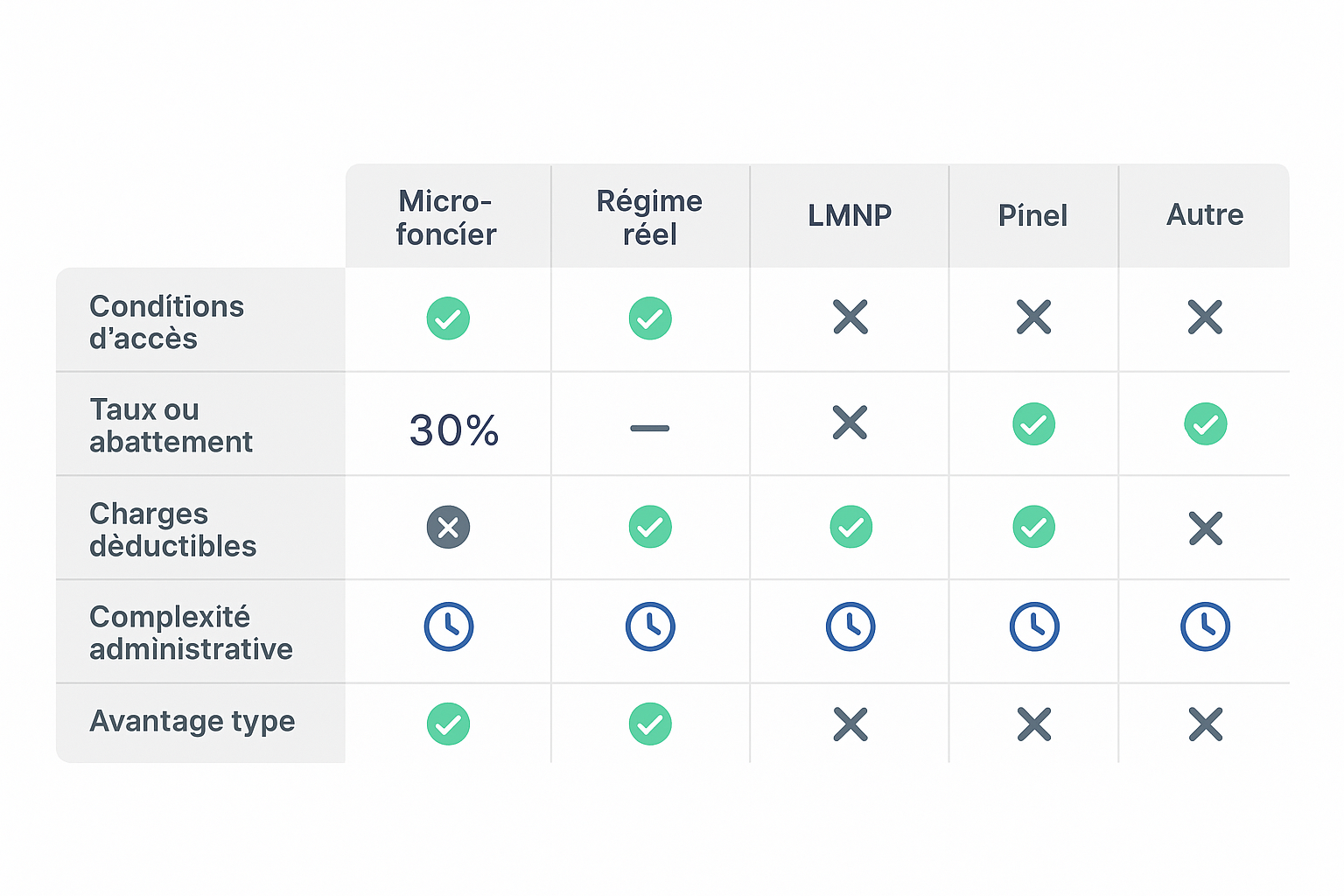Click the clock icon in Autre column
This screenshot has width=1344, height=896.
pos(1205,626)
